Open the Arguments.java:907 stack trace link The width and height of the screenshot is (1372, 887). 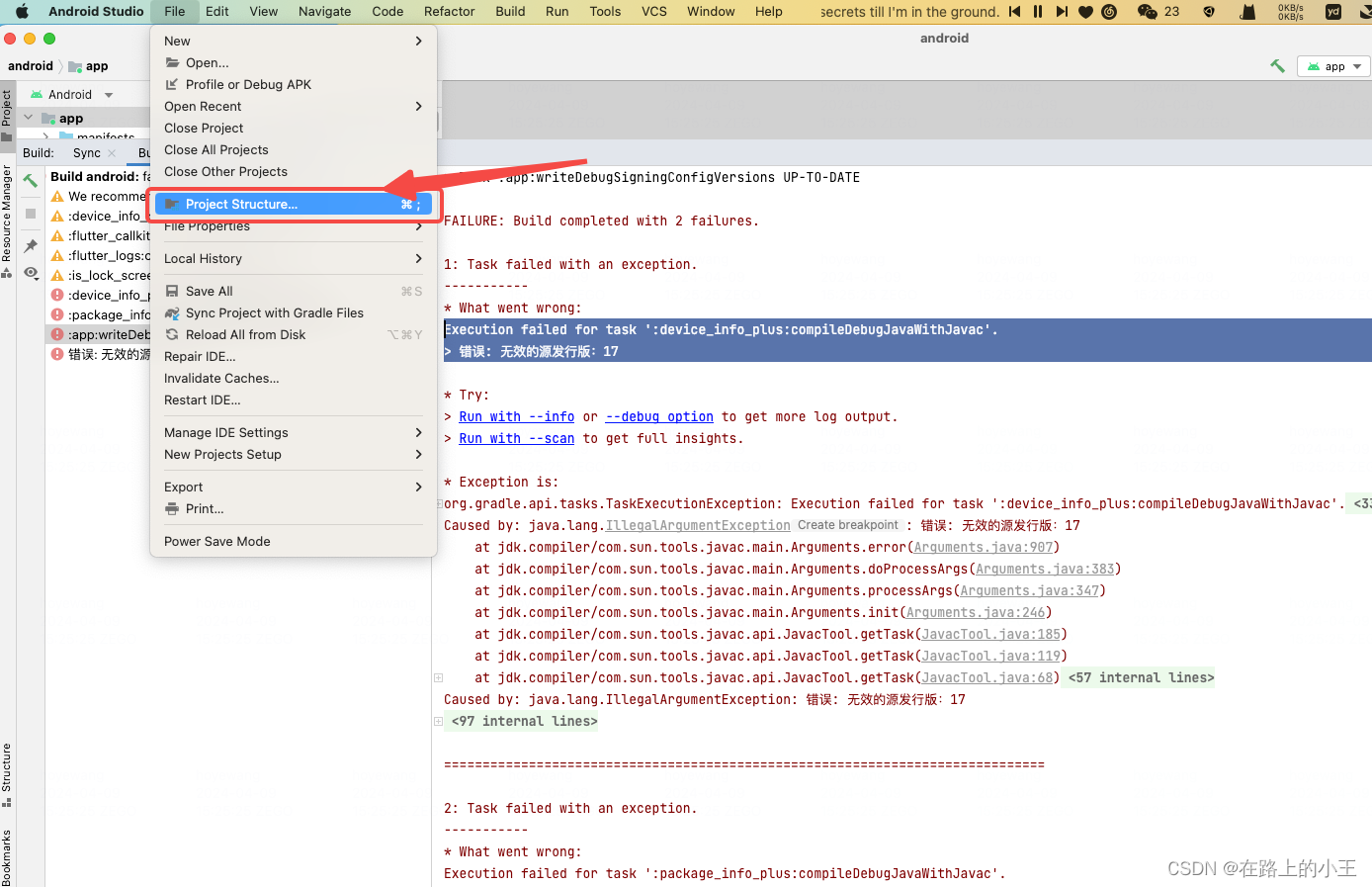[x=984, y=547]
